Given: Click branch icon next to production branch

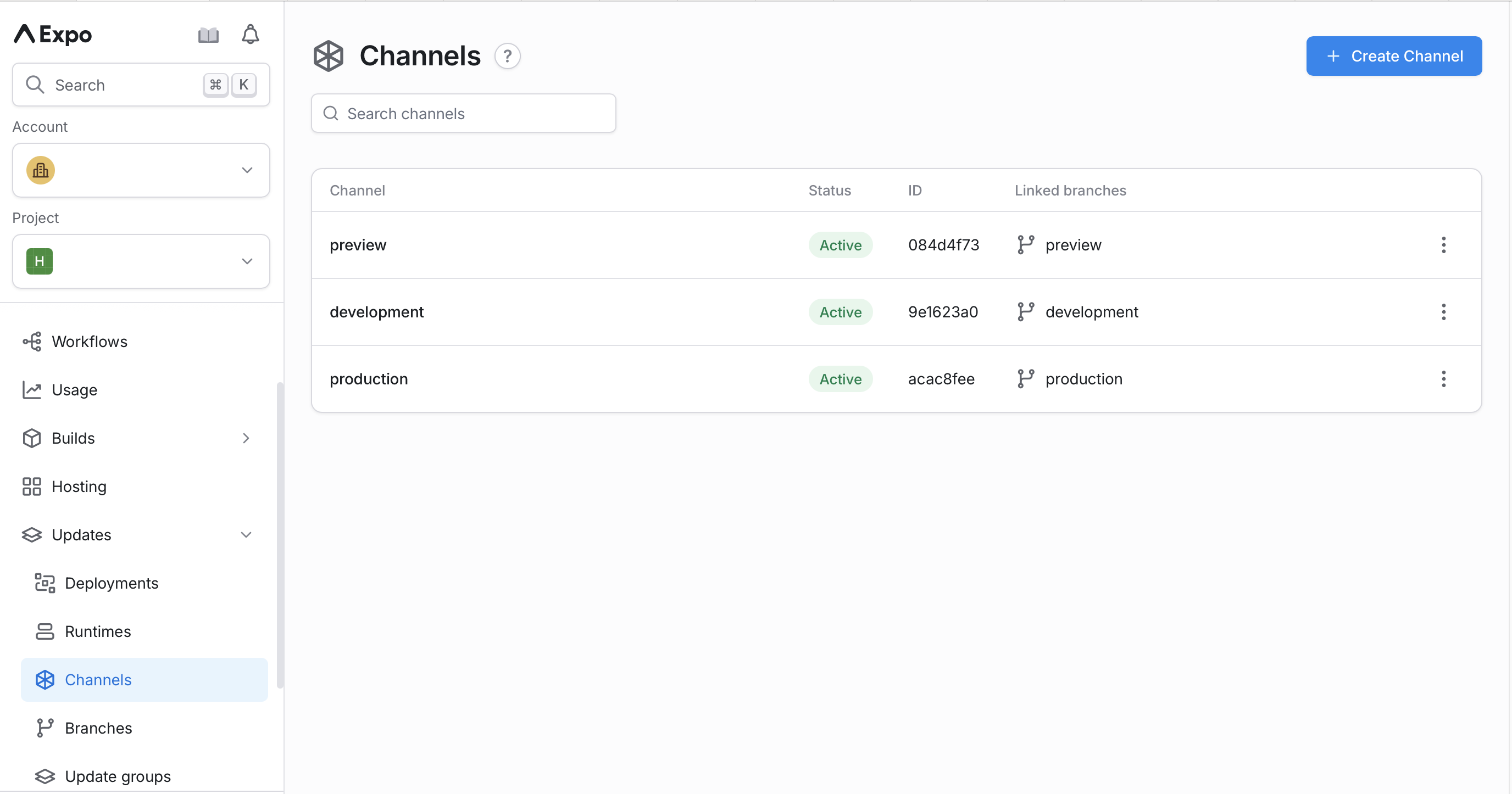Looking at the screenshot, I should pyautogui.click(x=1025, y=379).
